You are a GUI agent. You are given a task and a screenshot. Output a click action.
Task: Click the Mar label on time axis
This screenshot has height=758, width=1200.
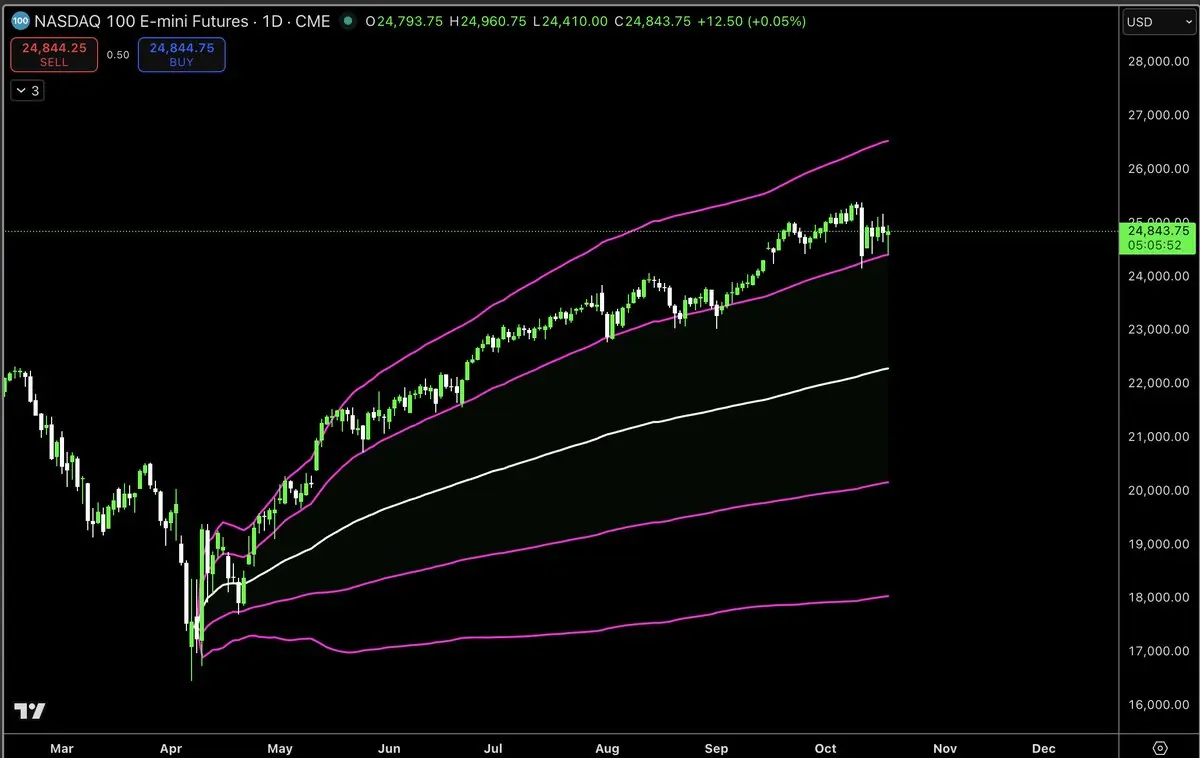click(x=62, y=748)
